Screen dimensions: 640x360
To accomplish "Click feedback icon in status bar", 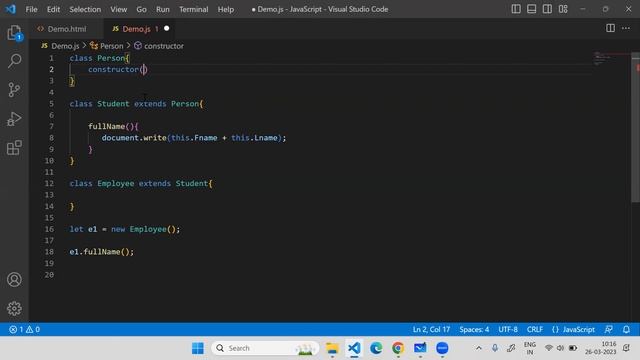I will [609, 329].
